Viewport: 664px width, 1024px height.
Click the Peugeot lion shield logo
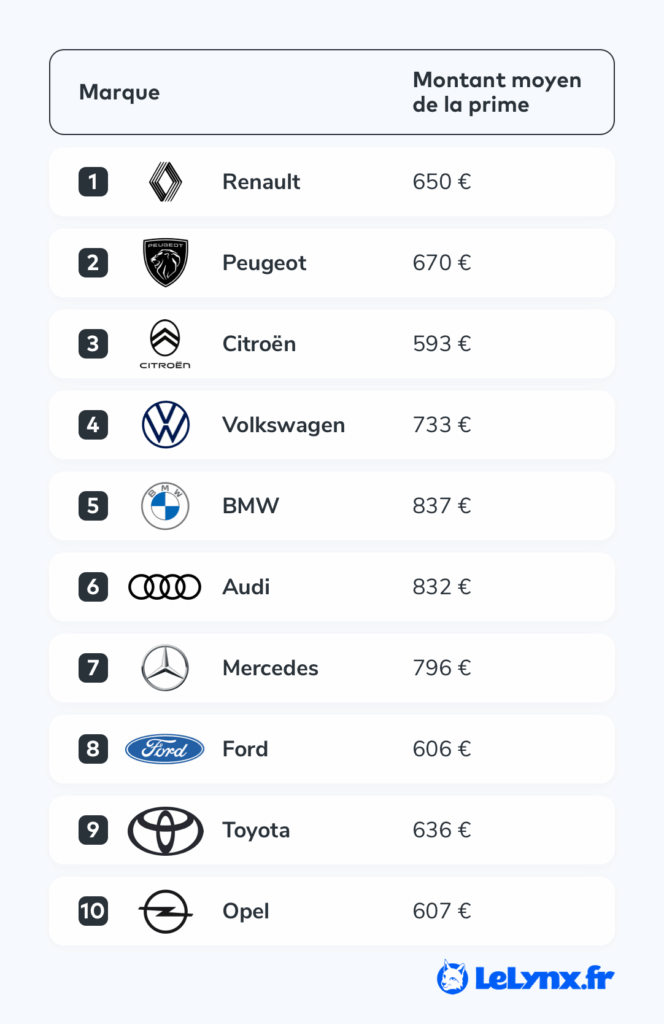(165, 263)
